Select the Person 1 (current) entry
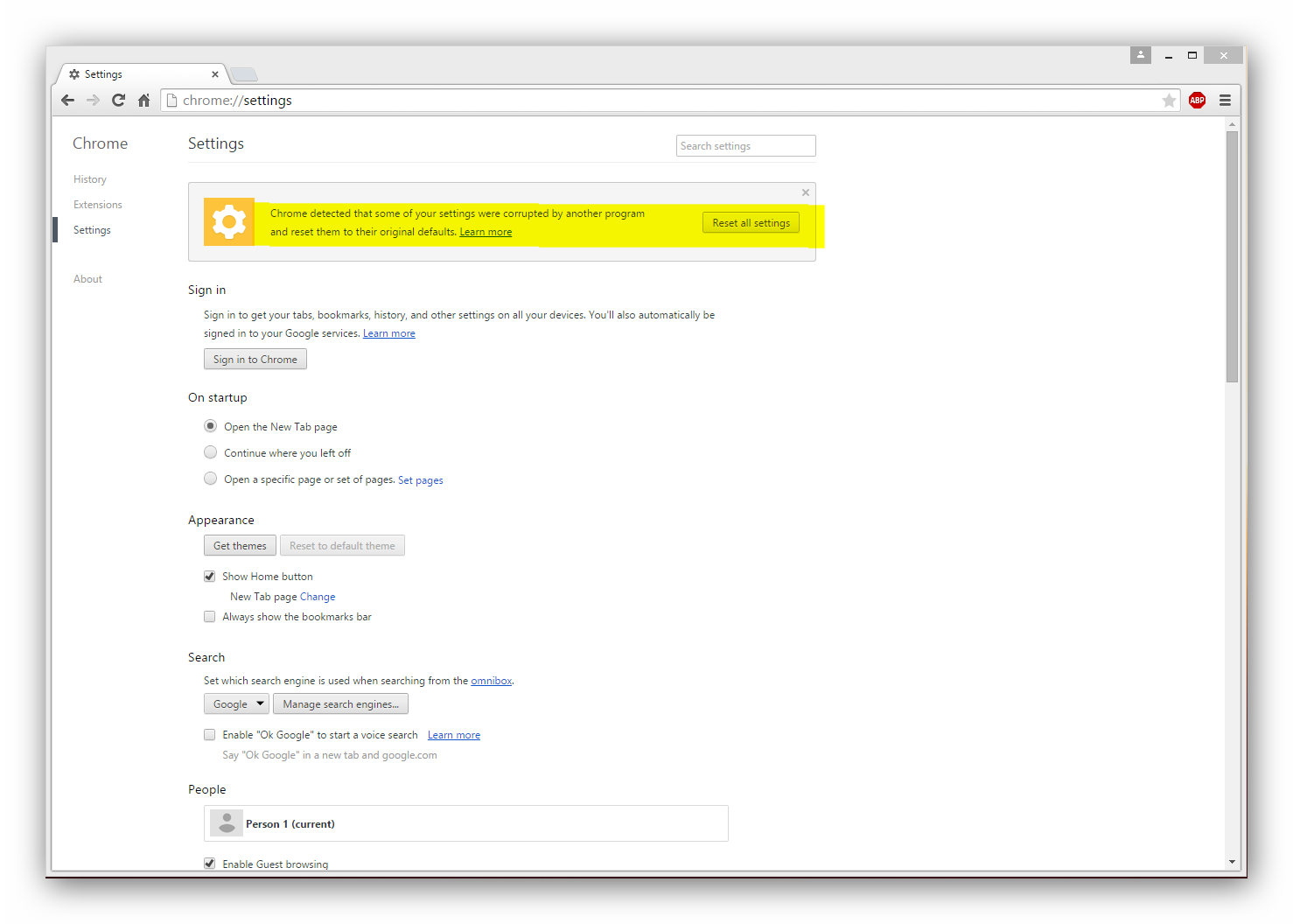Viewport: 1293px width, 924px height. [x=466, y=823]
